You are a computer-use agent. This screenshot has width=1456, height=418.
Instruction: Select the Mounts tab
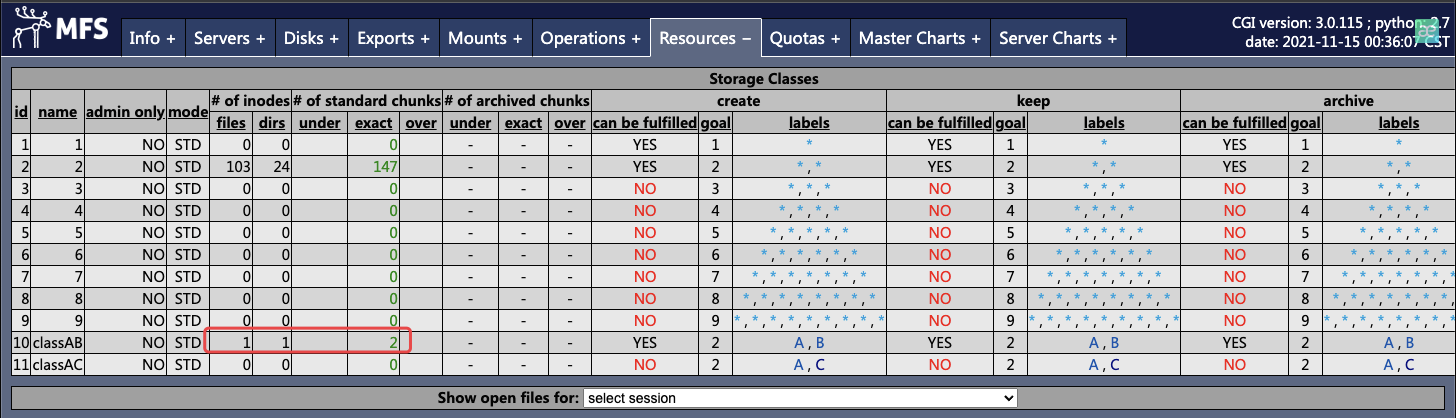click(485, 38)
